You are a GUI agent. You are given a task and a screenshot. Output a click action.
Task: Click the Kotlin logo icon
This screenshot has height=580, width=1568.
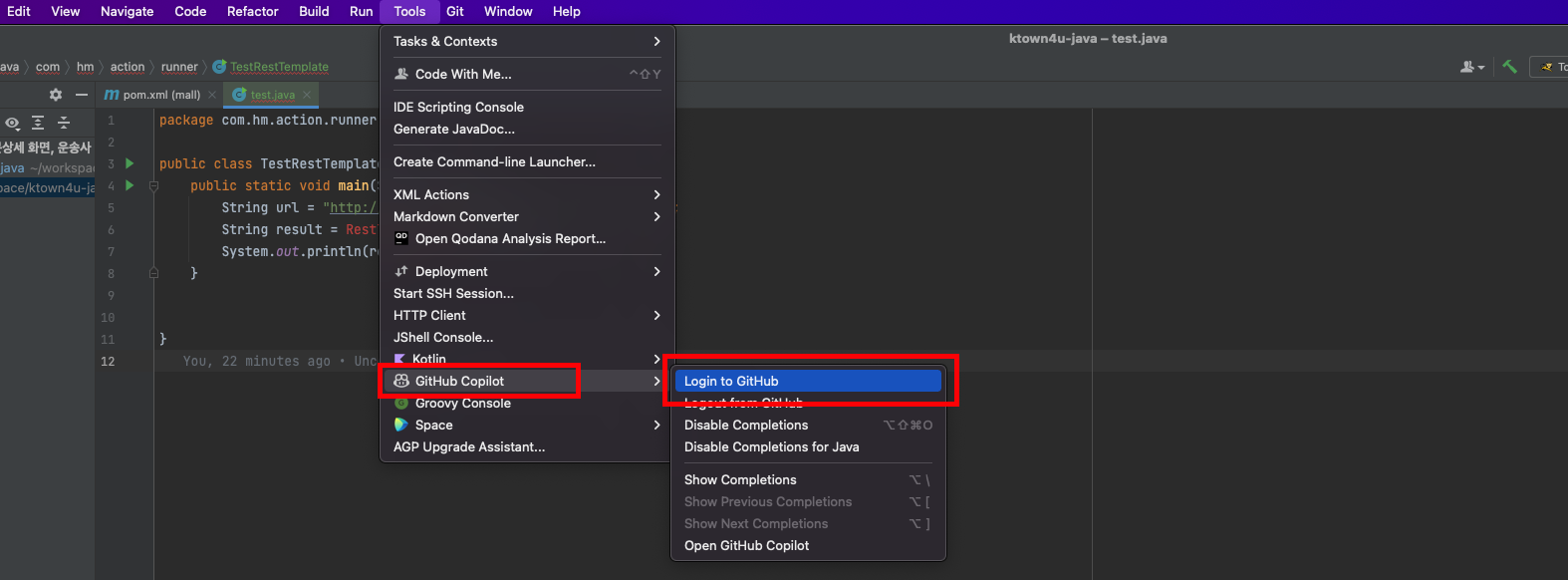[400, 359]
